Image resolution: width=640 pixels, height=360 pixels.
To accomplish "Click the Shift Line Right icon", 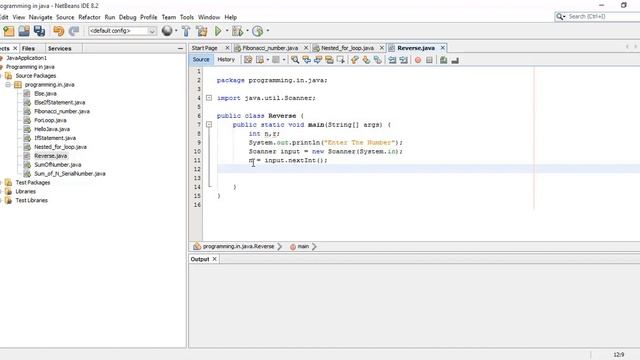I will [404, 60].
